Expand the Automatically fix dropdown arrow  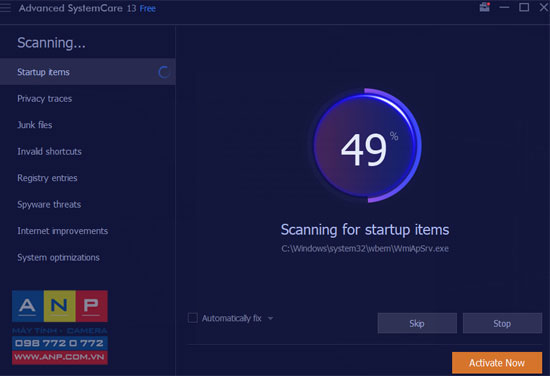pyautogui.click(x=270, y=318)
